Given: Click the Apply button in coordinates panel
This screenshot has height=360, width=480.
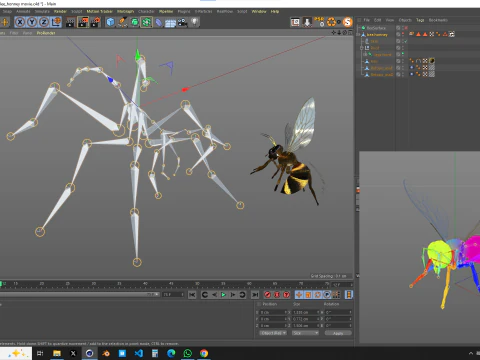Looking at the screenshot, I should 338,333.
